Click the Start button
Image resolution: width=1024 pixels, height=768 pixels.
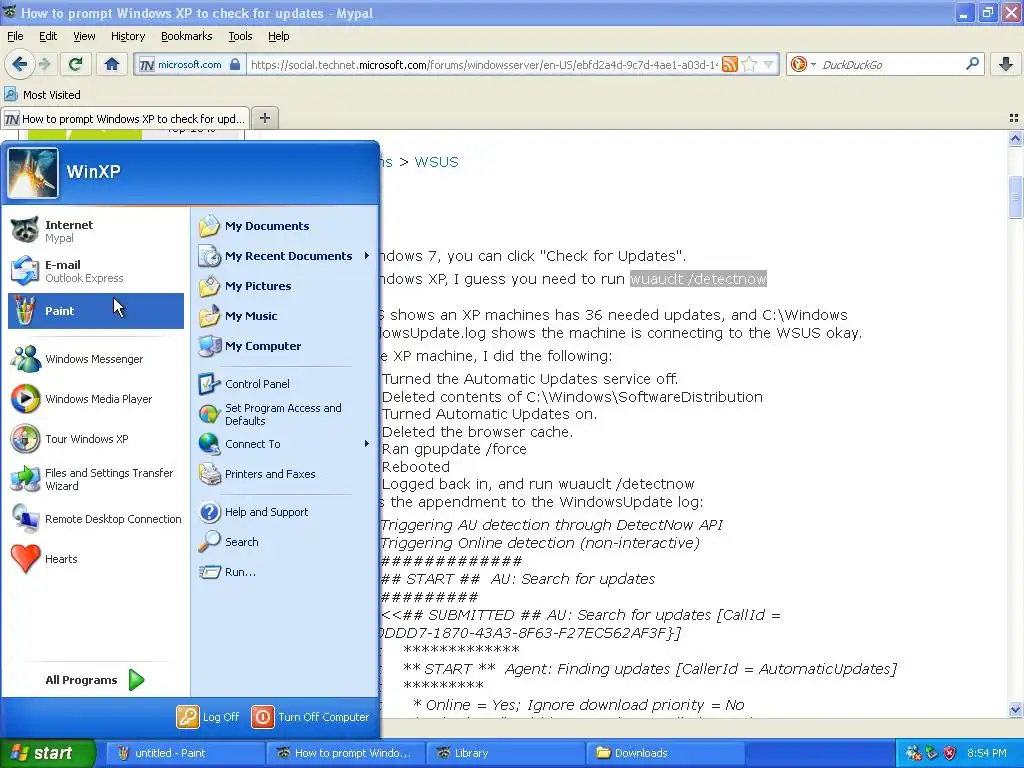pos(47,753)
